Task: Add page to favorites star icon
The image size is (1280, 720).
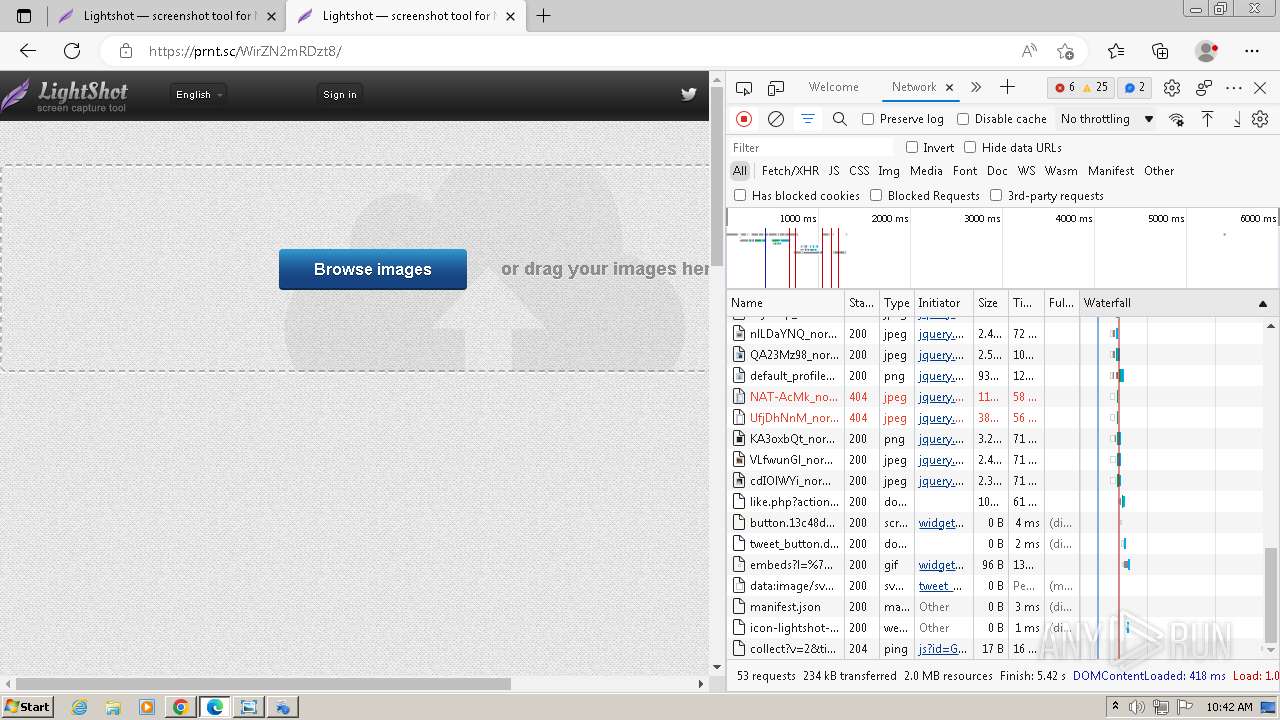Action: tap(1065, 51)
